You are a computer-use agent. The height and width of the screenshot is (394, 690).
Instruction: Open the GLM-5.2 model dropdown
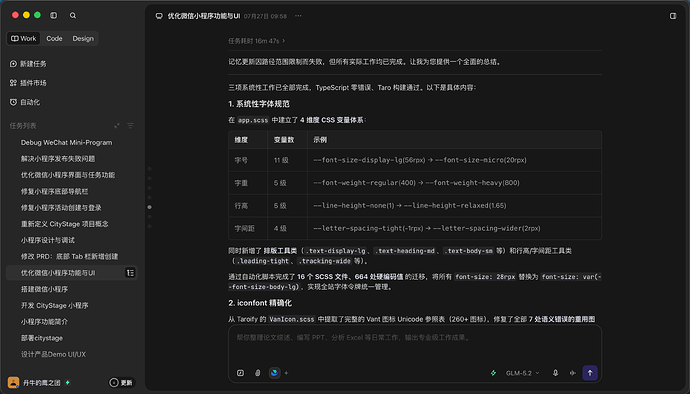coord(522,373)
